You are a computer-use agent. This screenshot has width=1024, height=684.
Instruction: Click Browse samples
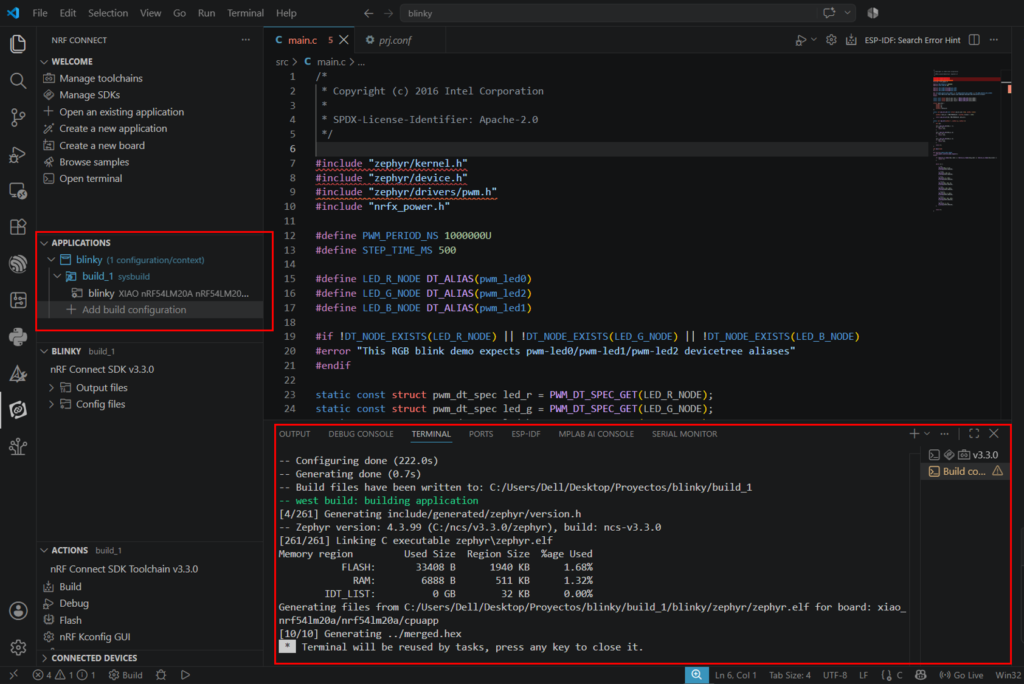(x=93, y=162)
